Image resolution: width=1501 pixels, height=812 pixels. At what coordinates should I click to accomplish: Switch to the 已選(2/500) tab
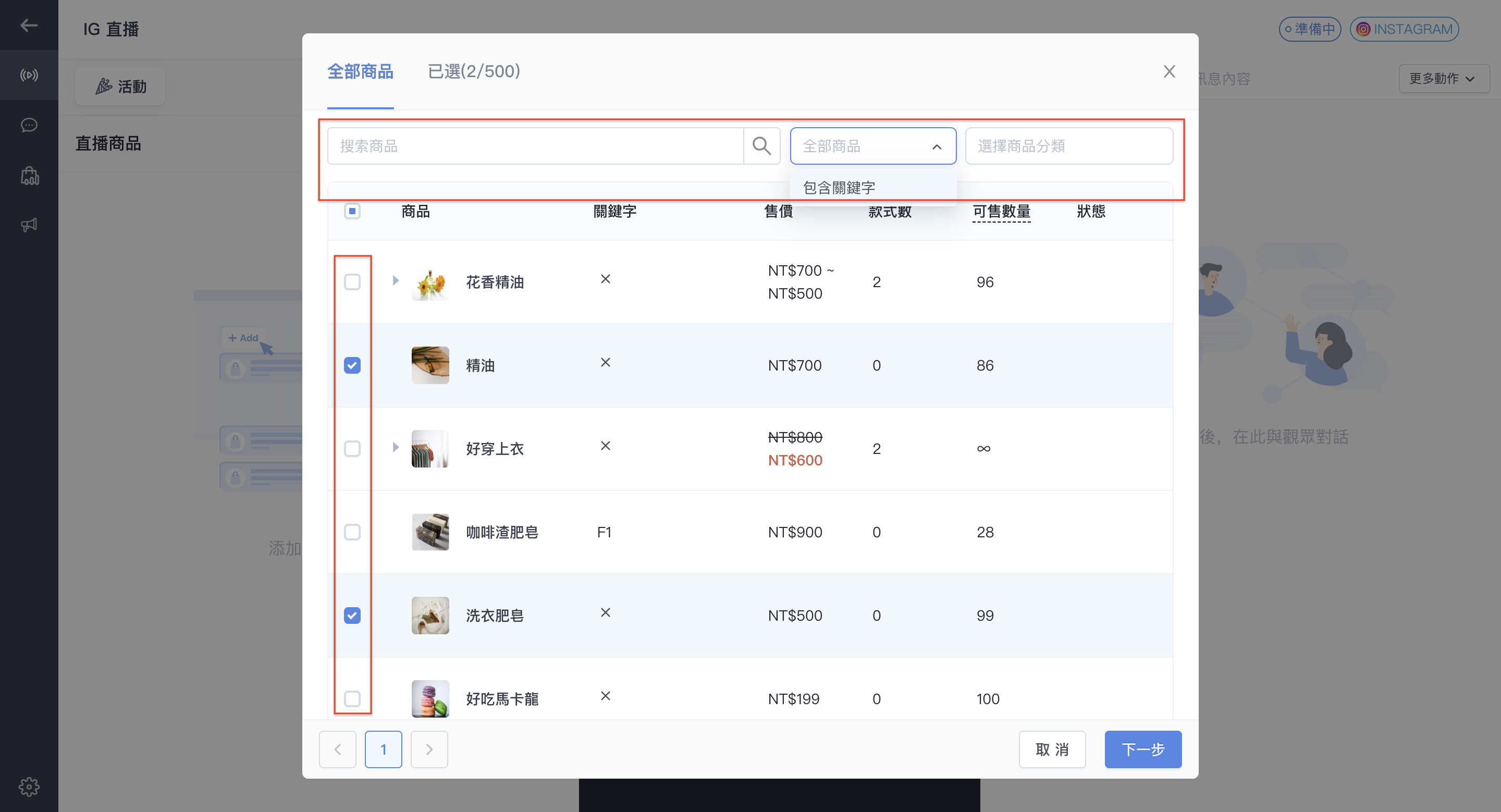coord(474,71)
